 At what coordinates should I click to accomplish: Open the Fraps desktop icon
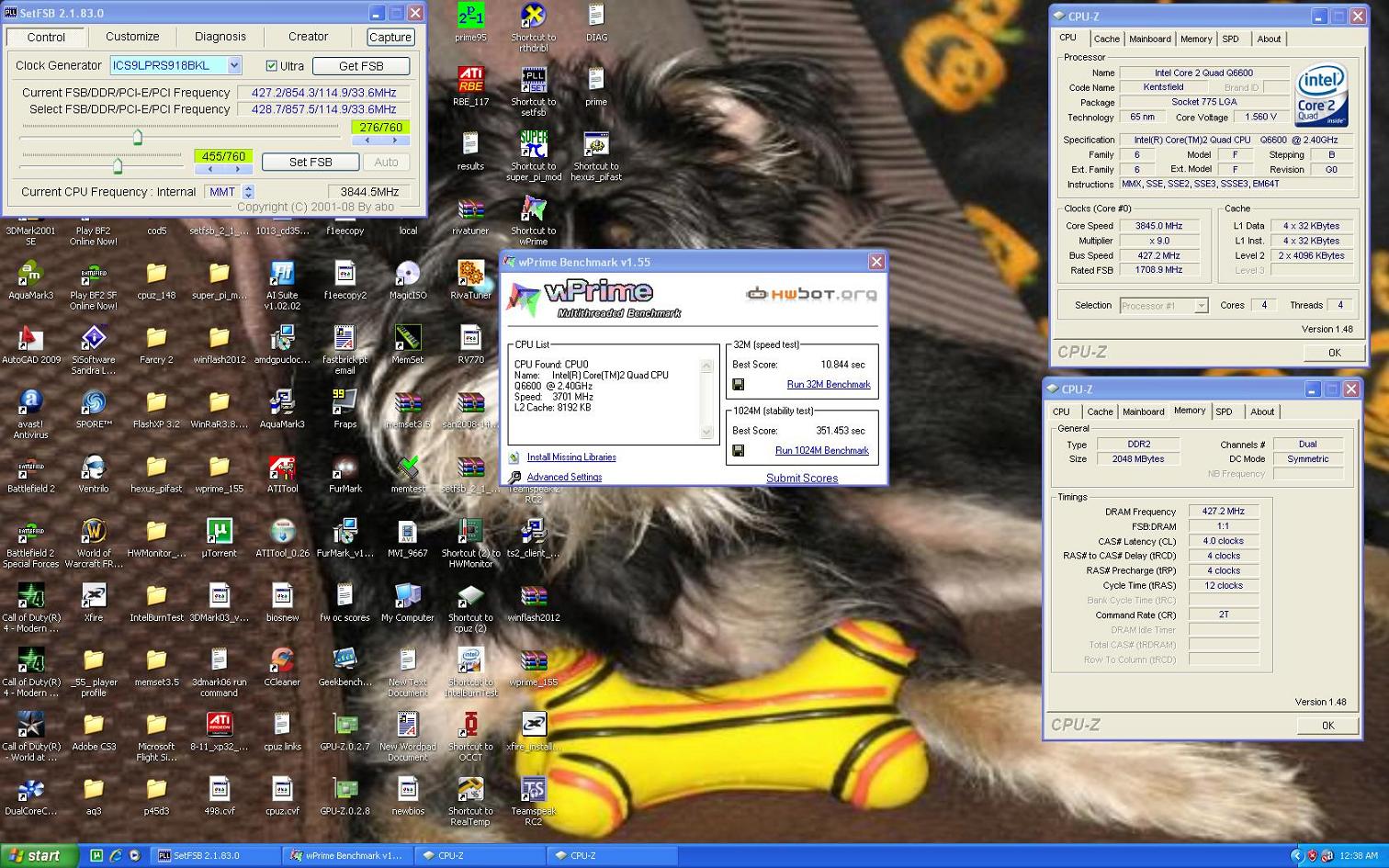345,408
